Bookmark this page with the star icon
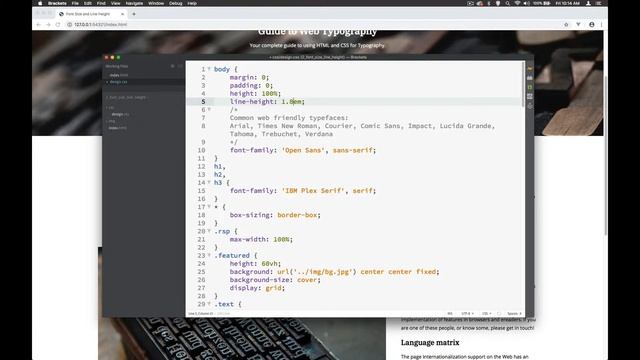Screen dimensions: 640x360 pos(566,24)
